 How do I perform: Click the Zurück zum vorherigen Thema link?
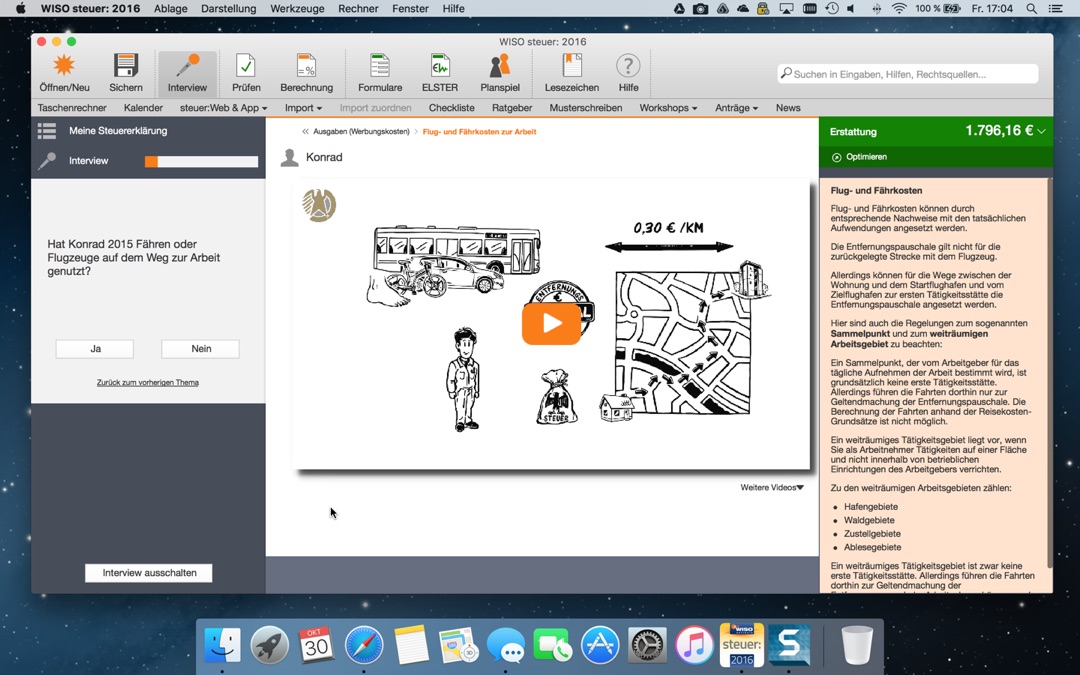coord(147,382)
